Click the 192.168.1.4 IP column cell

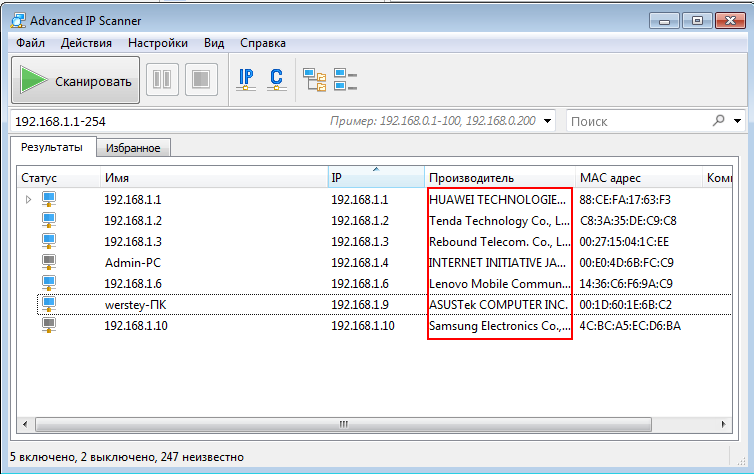(x=360, y=263)
